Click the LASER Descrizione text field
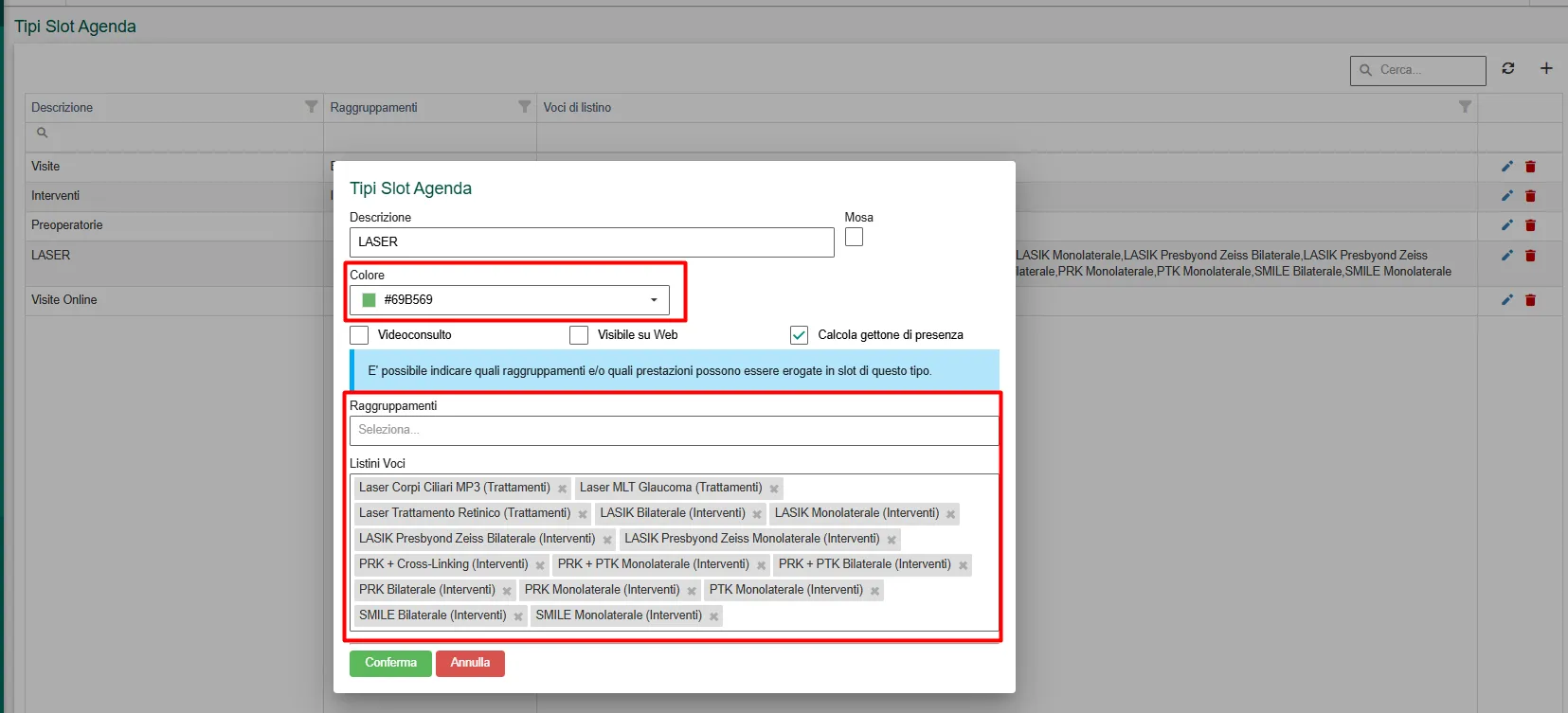Viewport: 1568px width, 713px height. (x=591, y=242)
